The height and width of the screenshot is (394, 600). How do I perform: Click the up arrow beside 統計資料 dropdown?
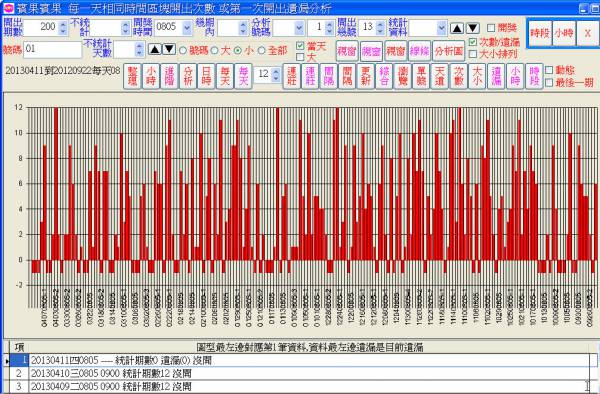tap(457, 28)
